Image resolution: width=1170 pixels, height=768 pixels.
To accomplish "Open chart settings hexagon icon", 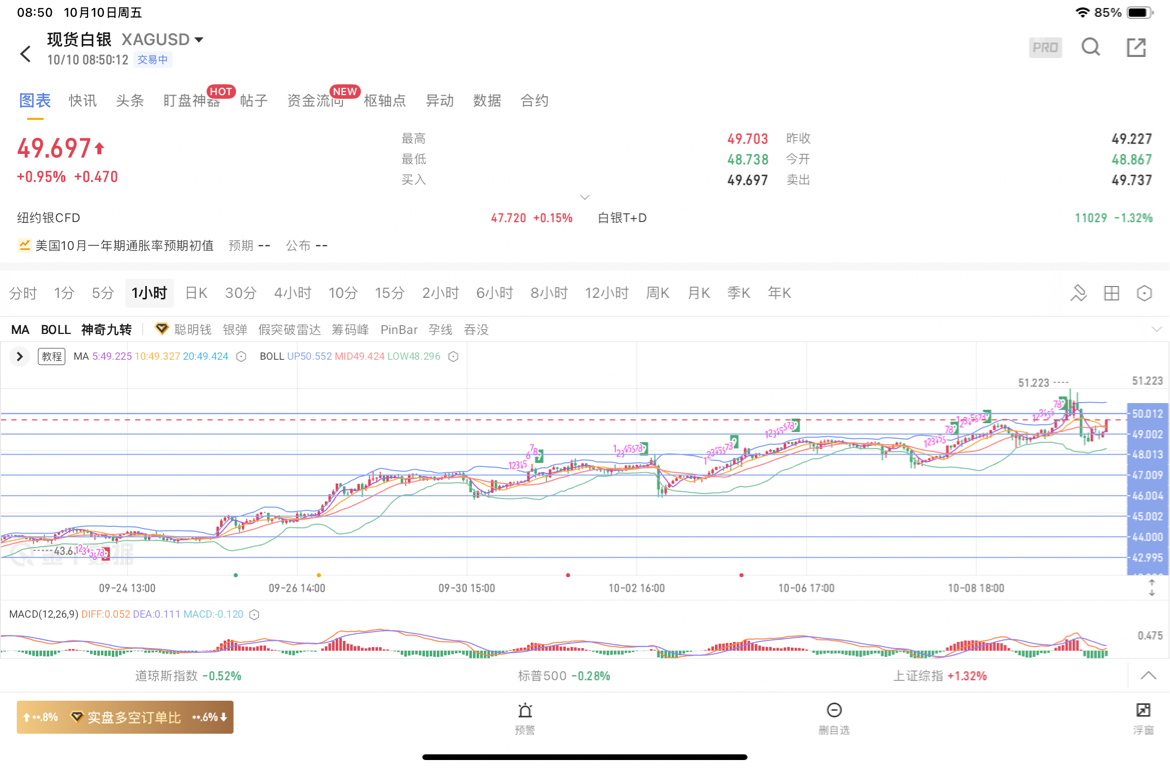I will pyautogui.click(x=1145, y=293).
